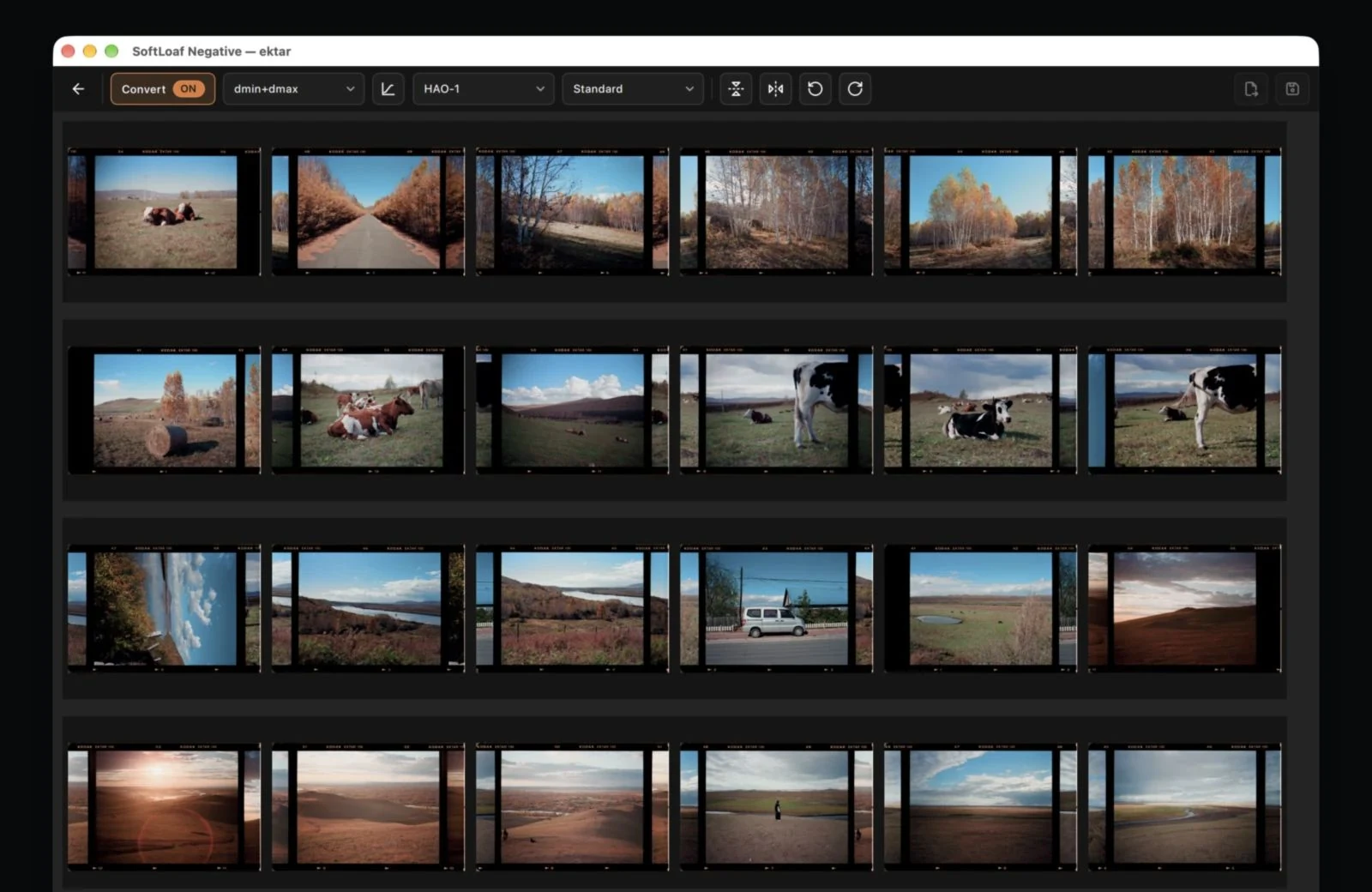Click the window title SoftLoaf Negative — ektar

click(211, 51)
